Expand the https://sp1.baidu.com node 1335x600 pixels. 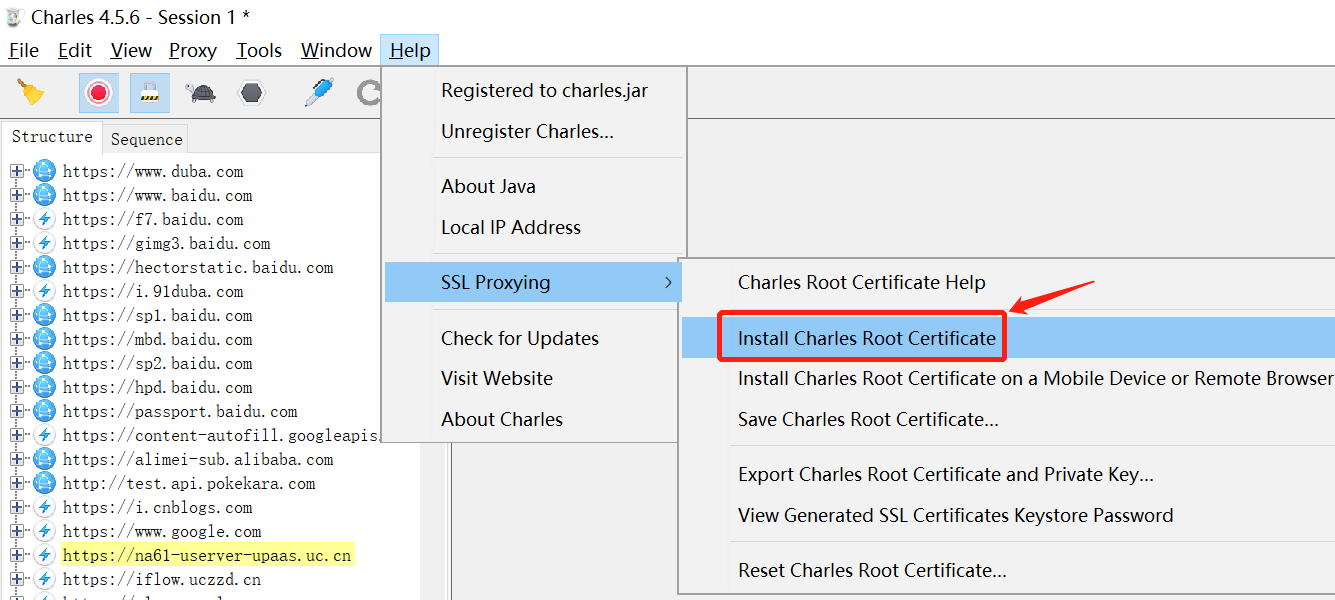[x=17, y=315]
